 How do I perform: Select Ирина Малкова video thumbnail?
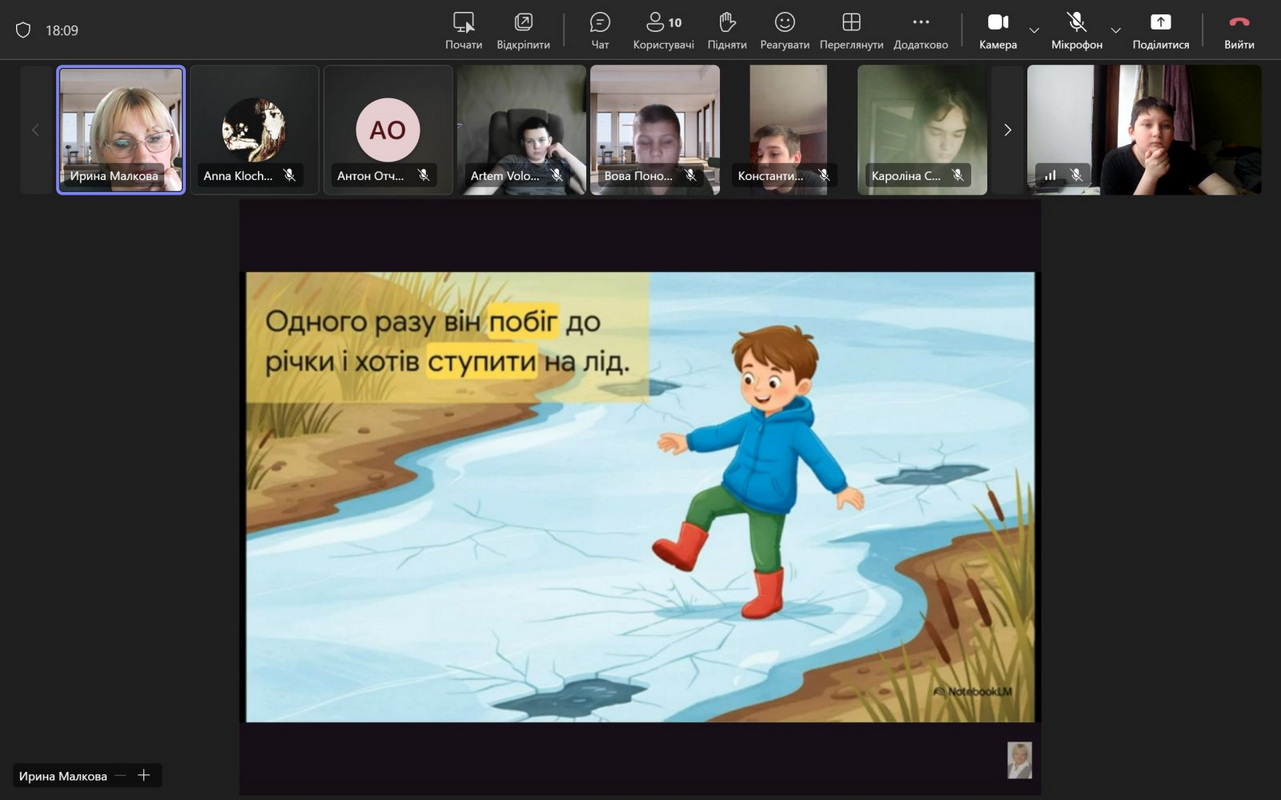click(x=121, y=129)
